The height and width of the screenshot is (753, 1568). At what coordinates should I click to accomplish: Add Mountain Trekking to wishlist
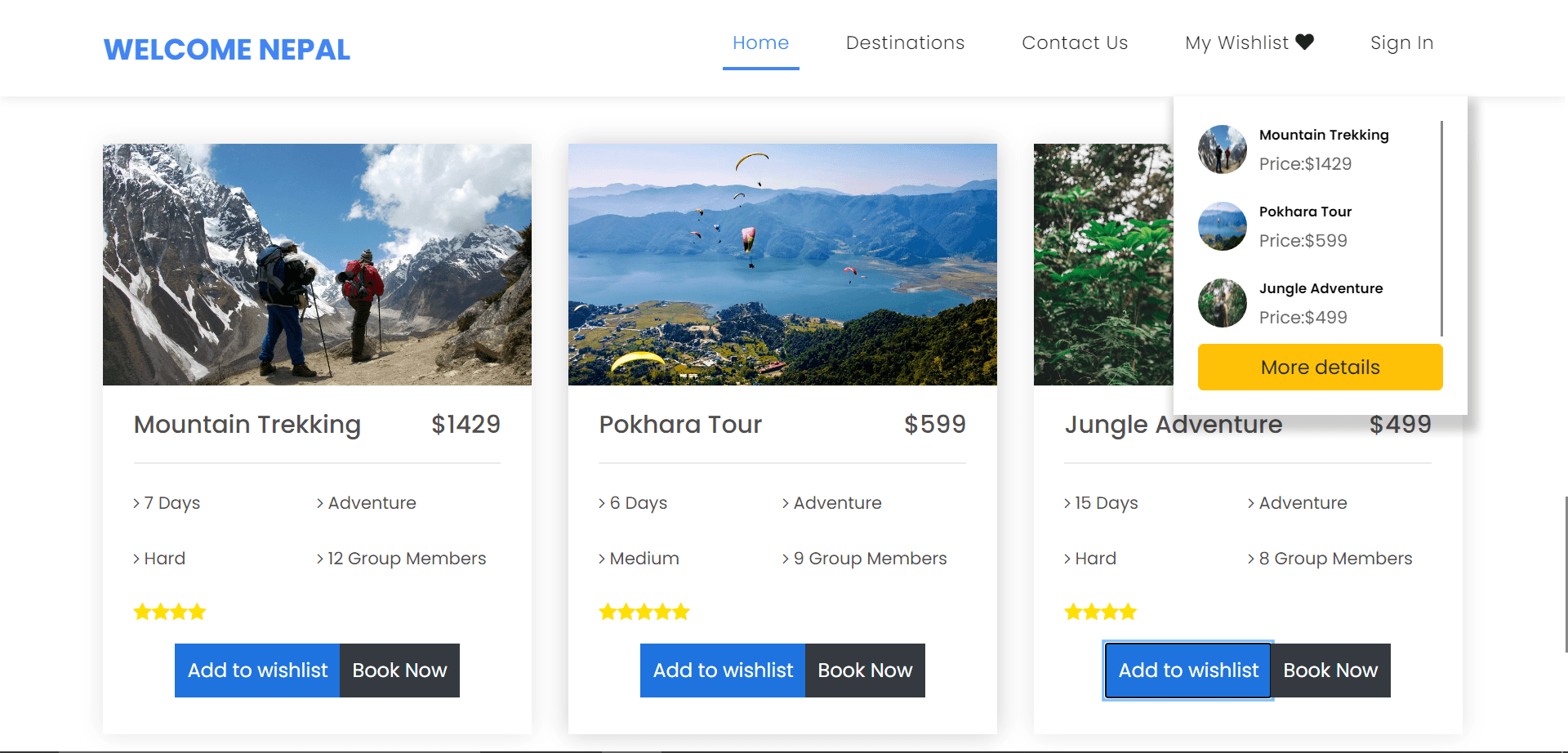point(257,671)
